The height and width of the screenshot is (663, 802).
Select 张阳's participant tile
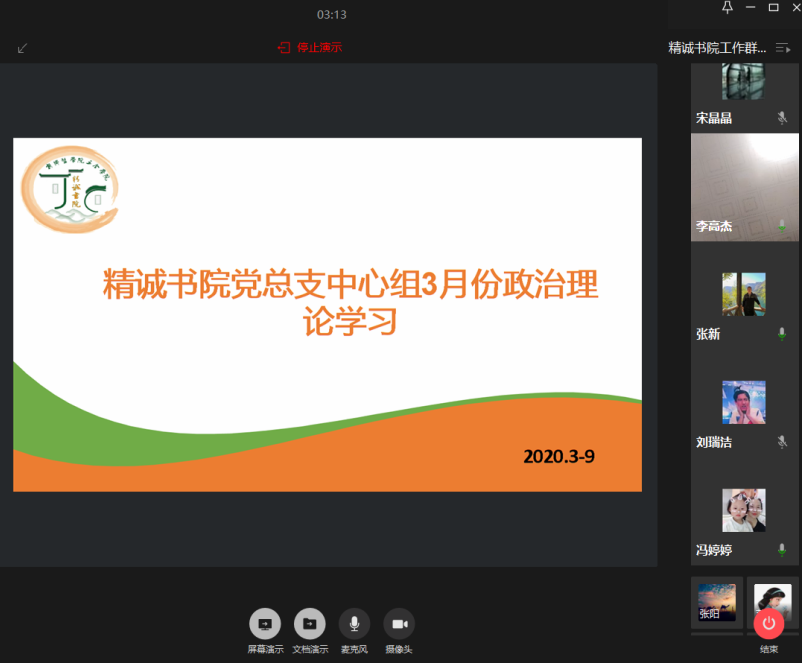pos(716,603)
